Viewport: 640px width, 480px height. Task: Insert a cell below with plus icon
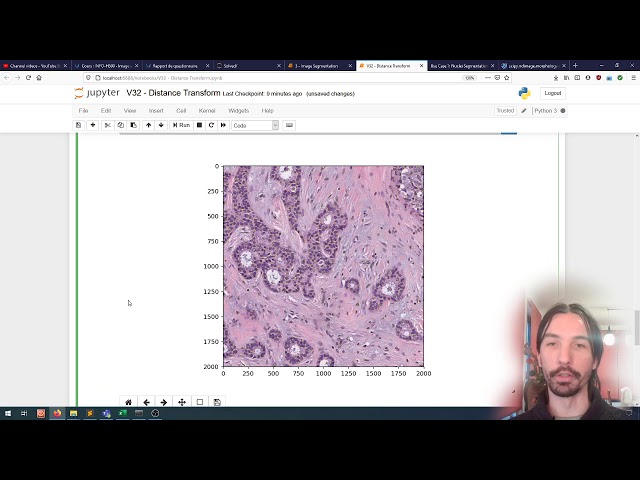tap(93, 125)
